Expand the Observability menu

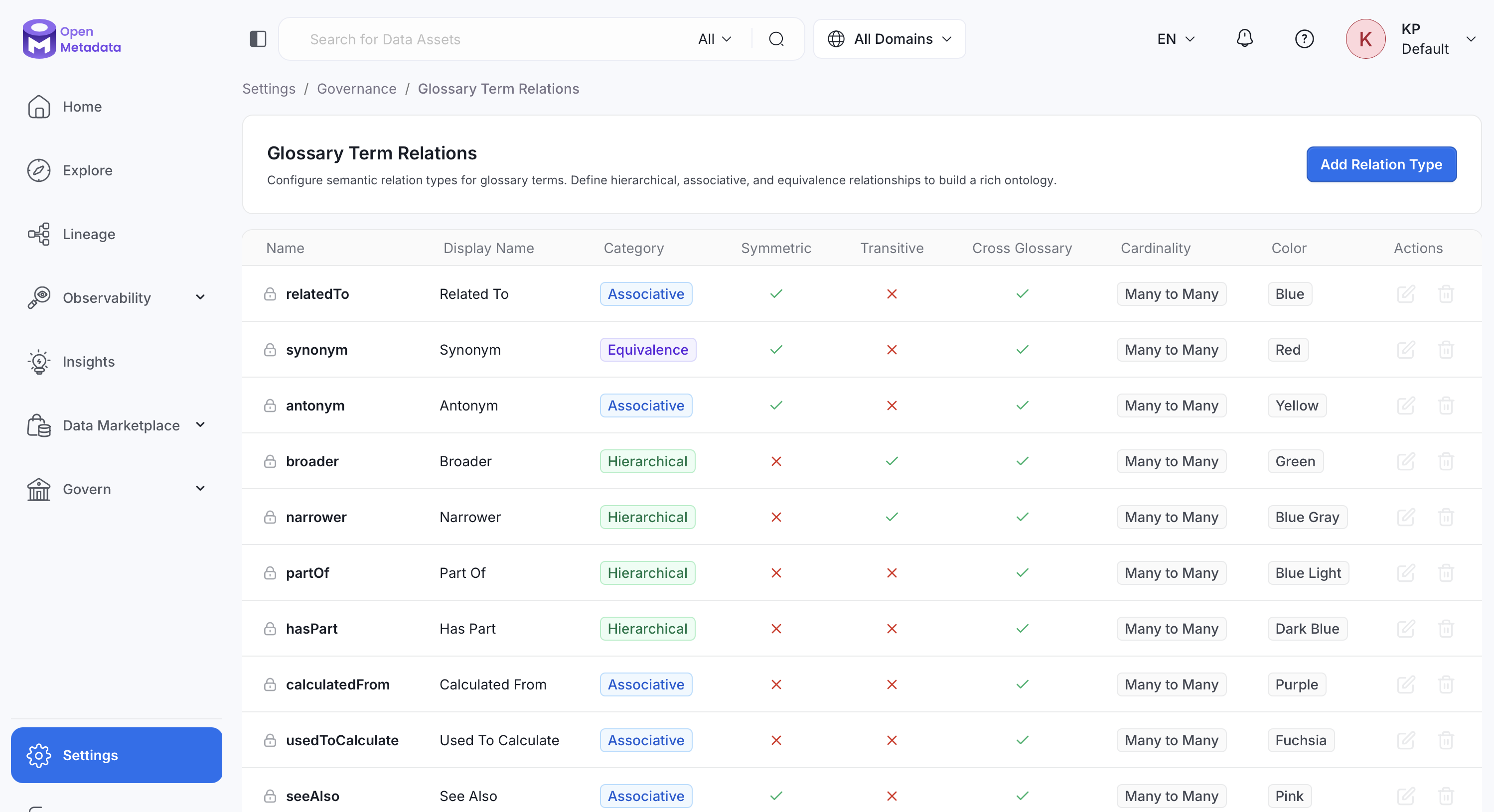coord(200,297)
